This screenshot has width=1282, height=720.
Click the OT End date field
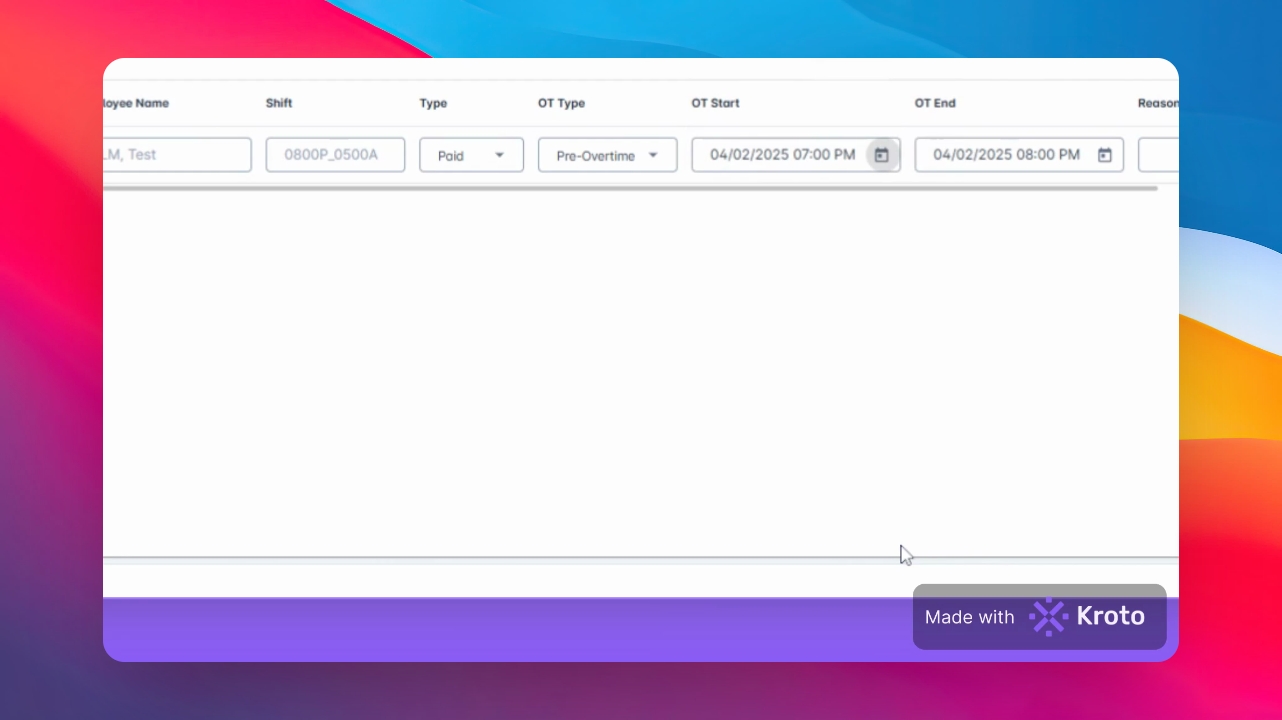point(1019,155)
